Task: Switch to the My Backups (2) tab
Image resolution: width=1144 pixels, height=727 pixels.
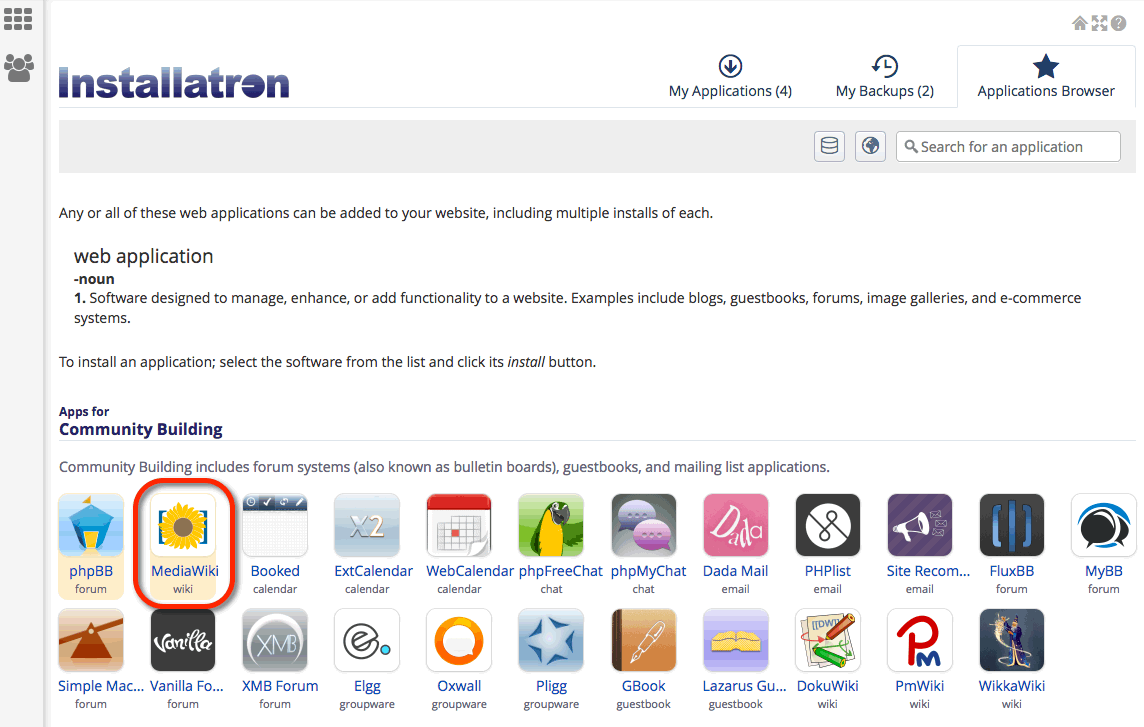Action: pyautogui.click(x=885, y=77)
